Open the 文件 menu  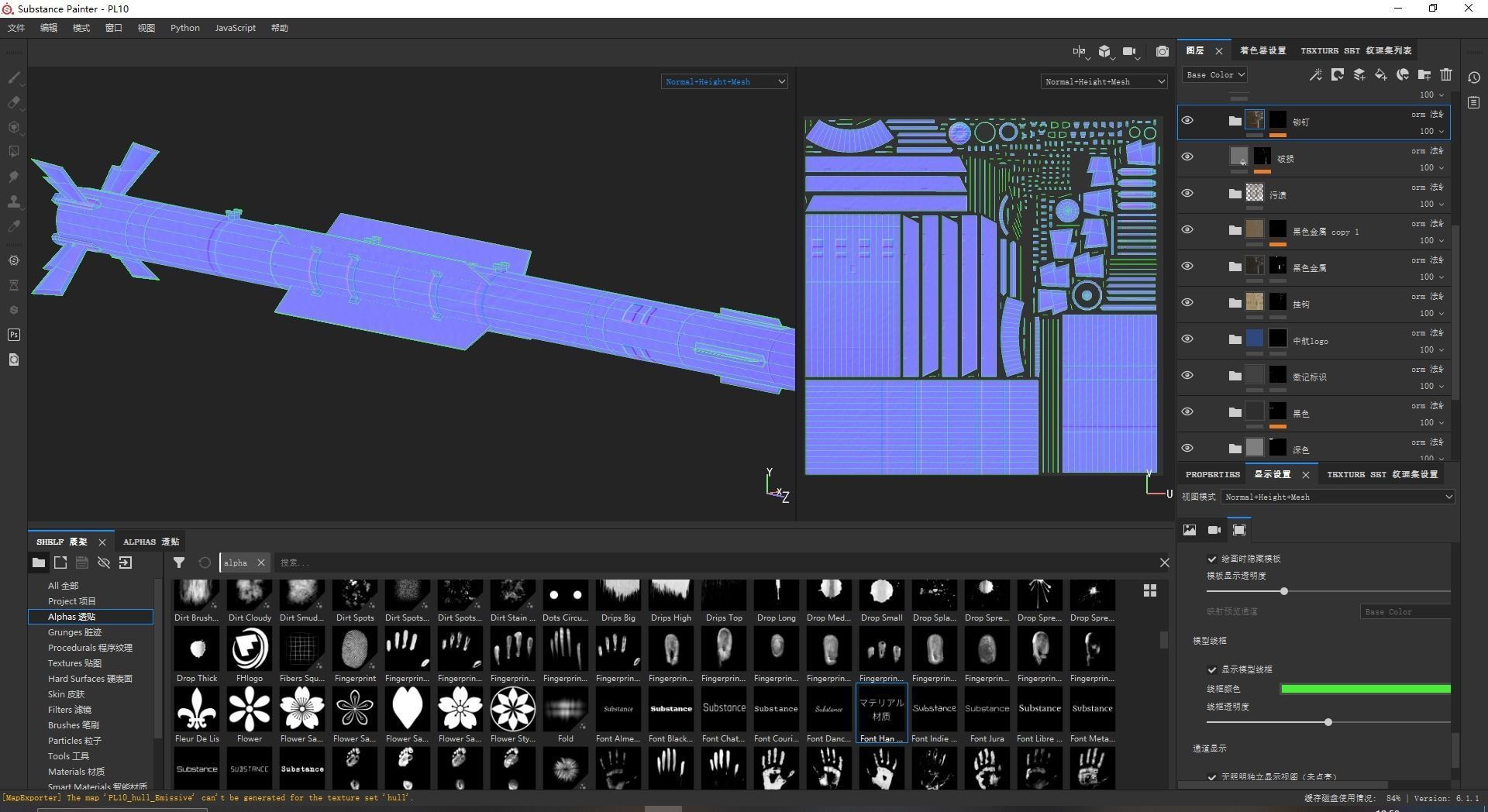16,28
